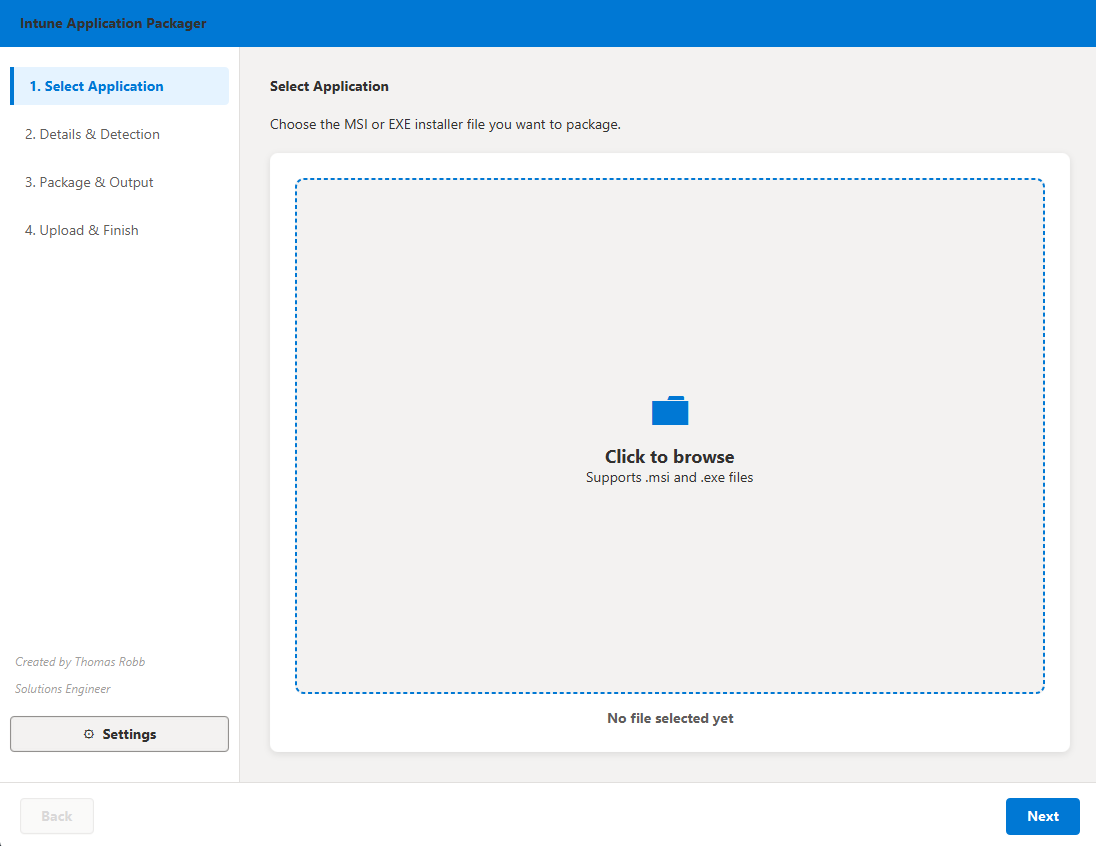The height and width of the screenshot is (846, 1096).
Task: Select the 'No file selected yet' status text
Action: (x=670, y=718)
